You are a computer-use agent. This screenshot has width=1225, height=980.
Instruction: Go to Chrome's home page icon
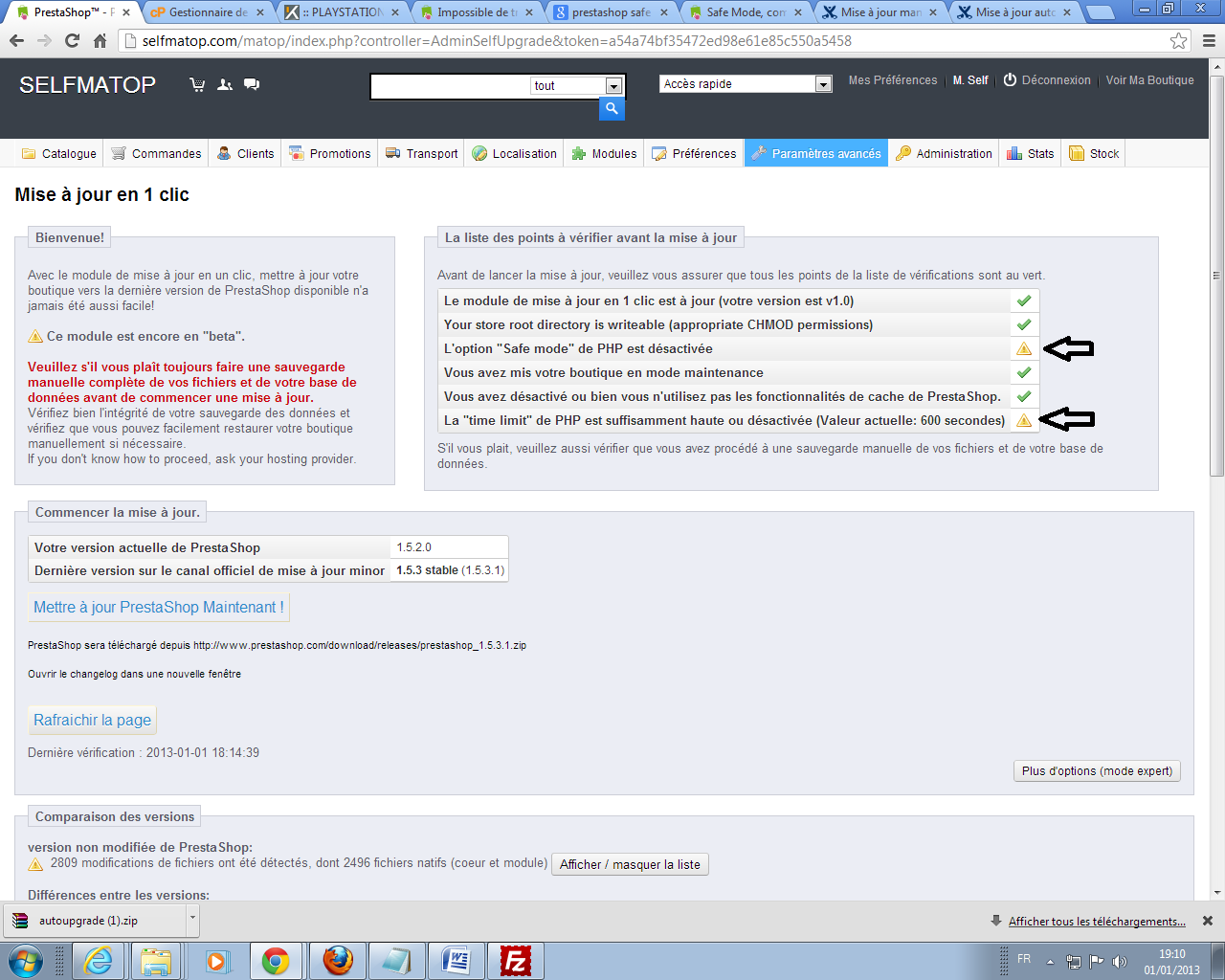[x=100, y=41]
